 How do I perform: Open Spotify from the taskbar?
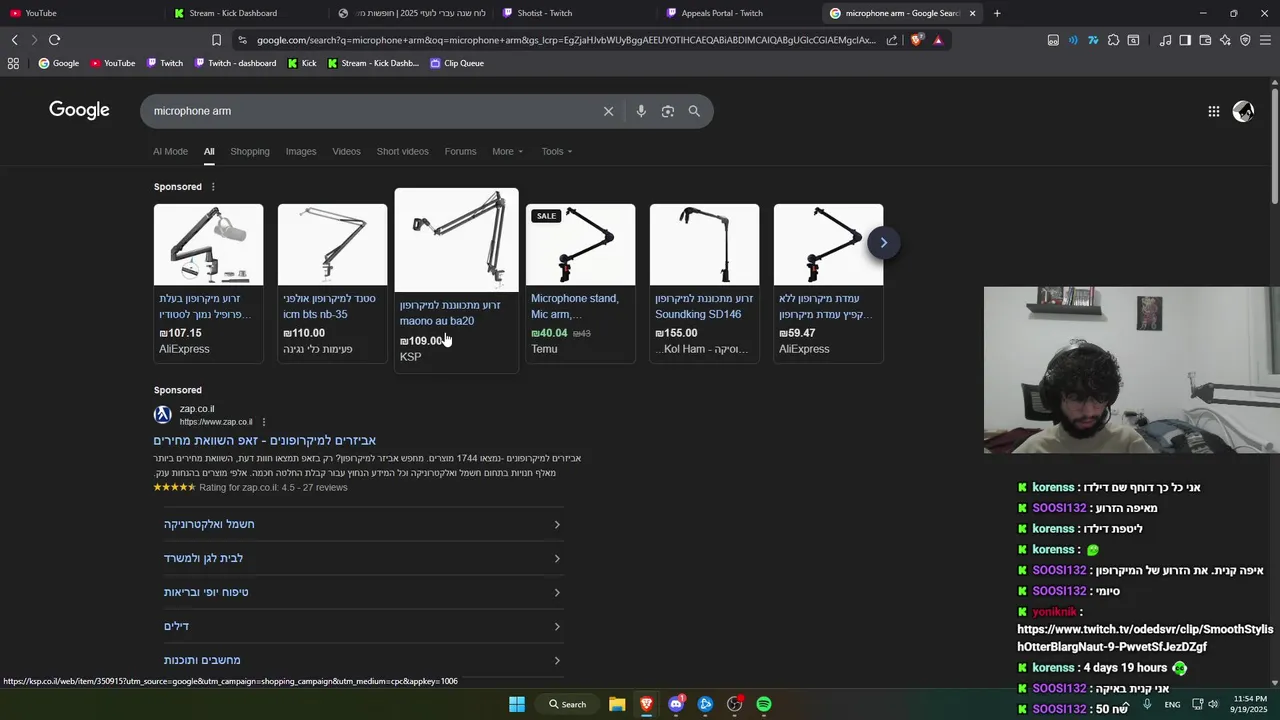[764, 704]
